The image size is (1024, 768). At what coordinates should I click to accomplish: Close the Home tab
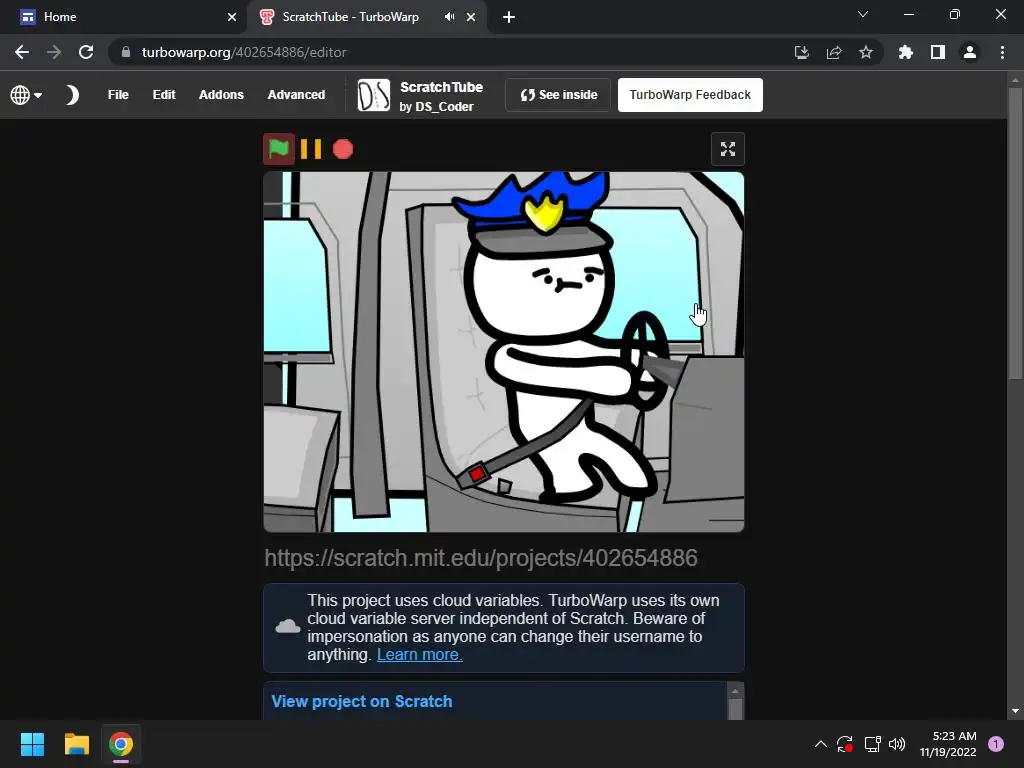point(232,17)
